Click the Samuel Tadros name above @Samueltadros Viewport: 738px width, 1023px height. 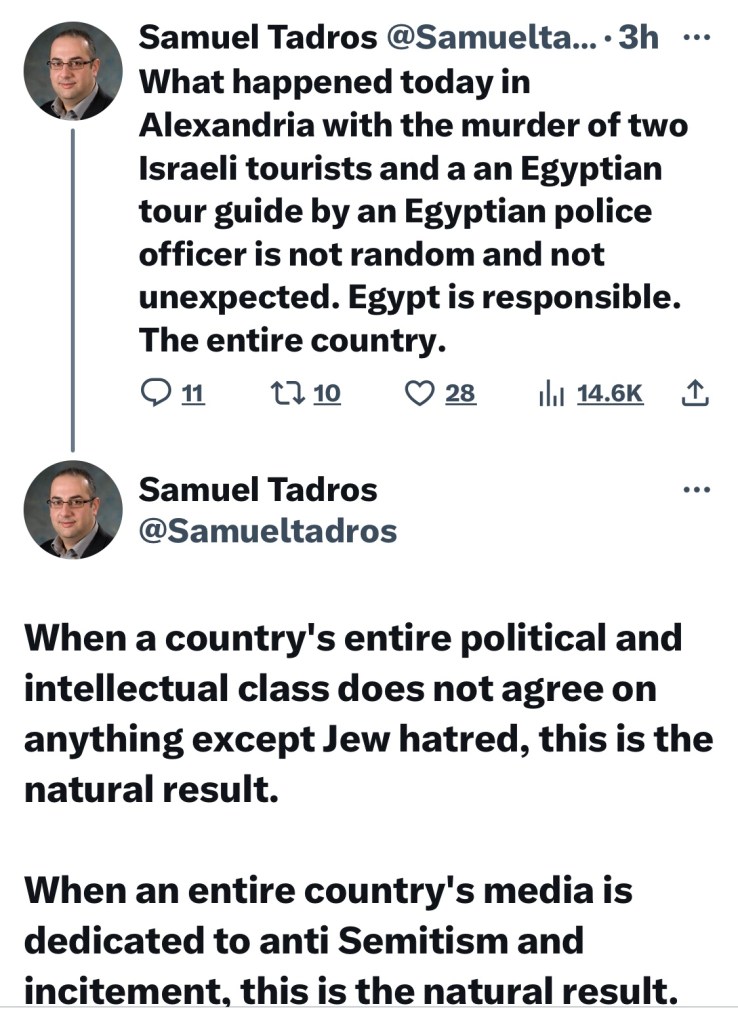258,490
